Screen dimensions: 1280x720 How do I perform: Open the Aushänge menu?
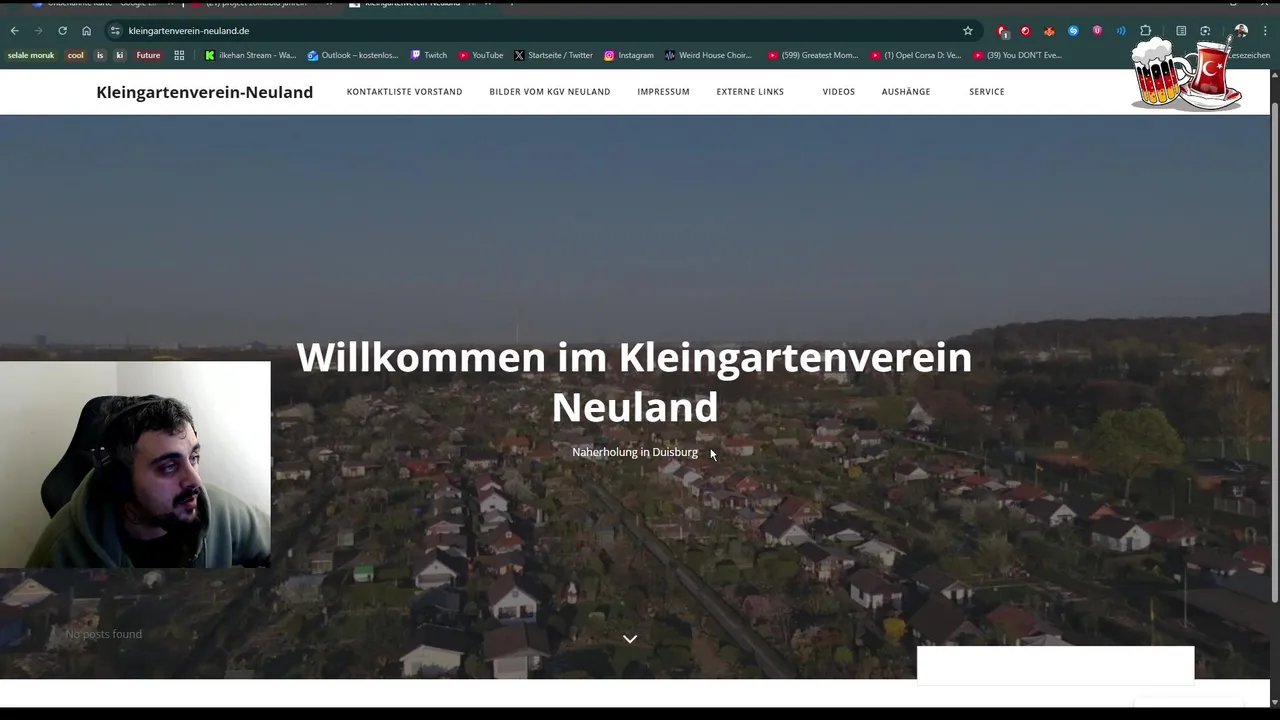click(x=906, y=92)
